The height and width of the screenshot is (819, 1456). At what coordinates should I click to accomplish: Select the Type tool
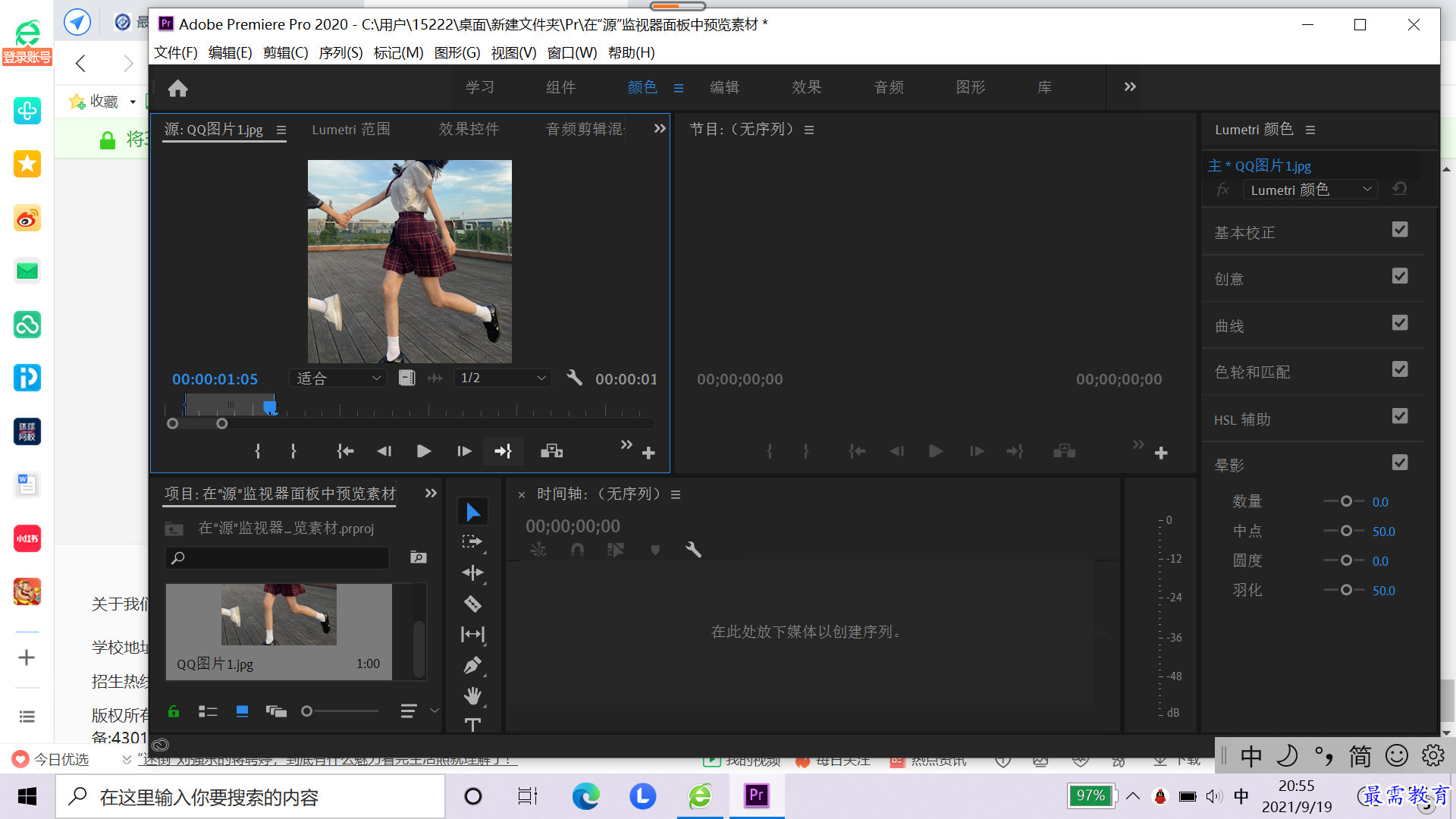point(472,725)
